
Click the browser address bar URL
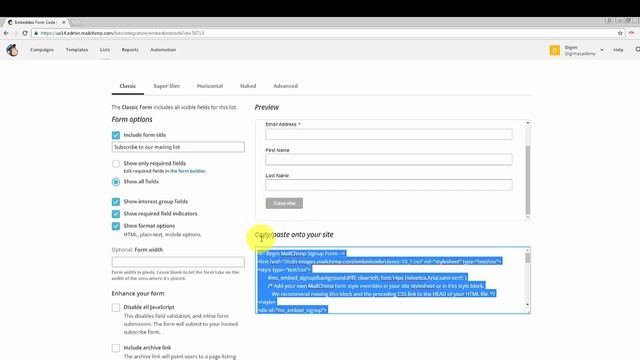pos(122,33)
